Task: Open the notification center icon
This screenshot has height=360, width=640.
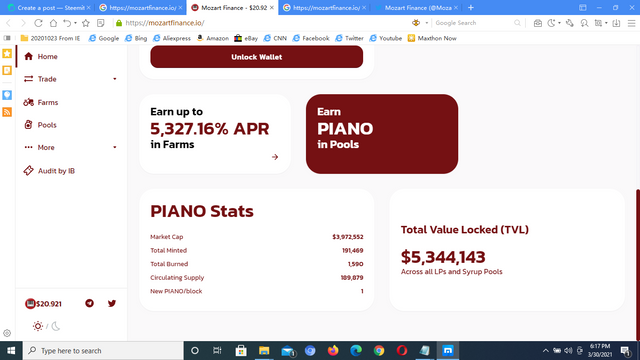Action: [626, 351]
